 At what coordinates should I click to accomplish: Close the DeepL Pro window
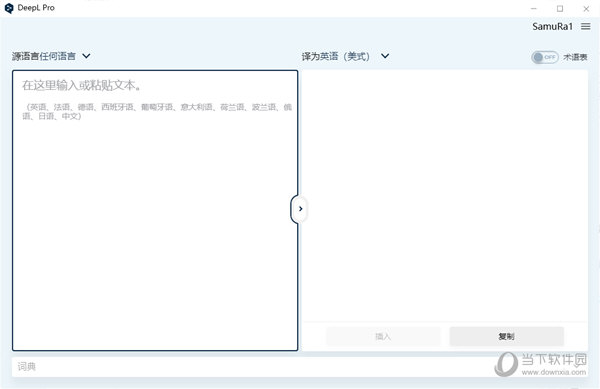pos(586,8)
